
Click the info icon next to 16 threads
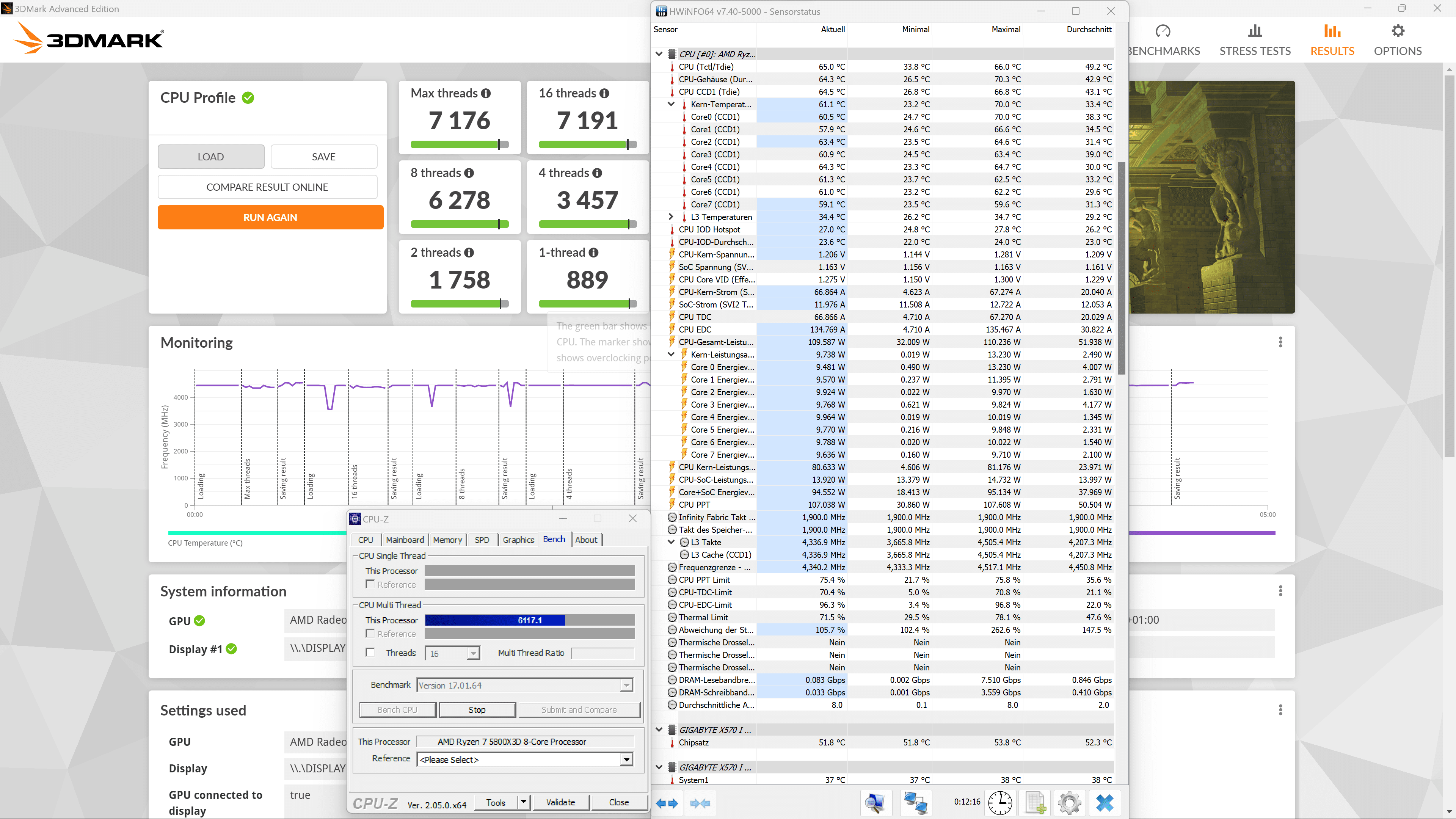[604, 93]
